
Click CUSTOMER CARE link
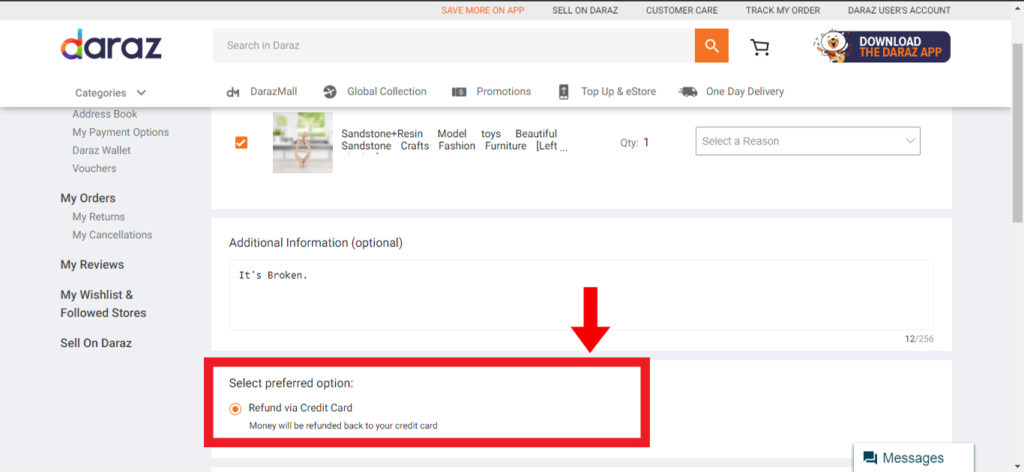[682, 10]
